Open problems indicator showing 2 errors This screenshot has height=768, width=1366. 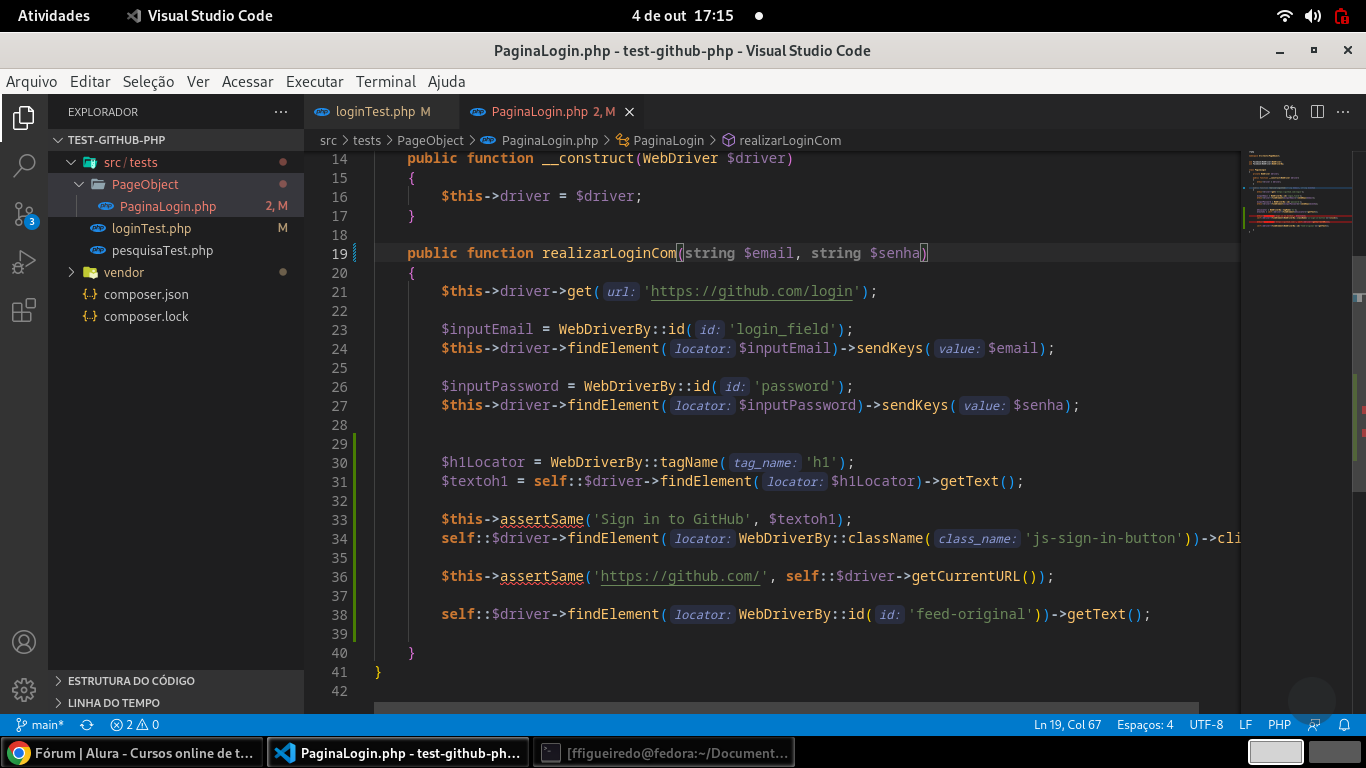point(135,725)
